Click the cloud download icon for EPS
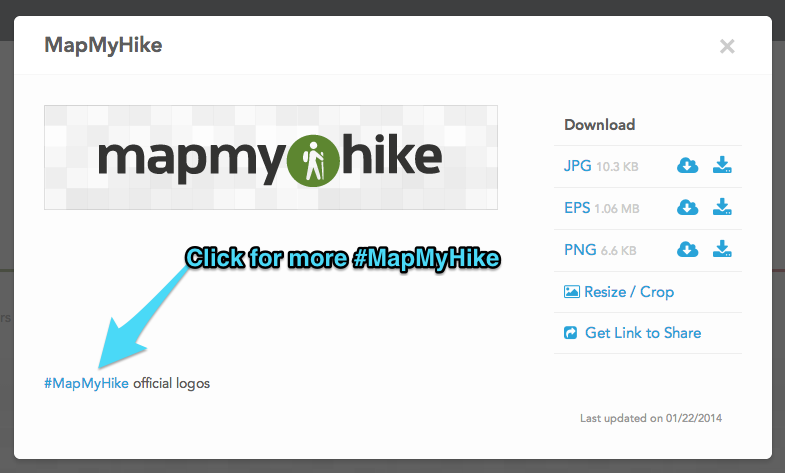Screen dimensions: 785x473 pos(687,207)
